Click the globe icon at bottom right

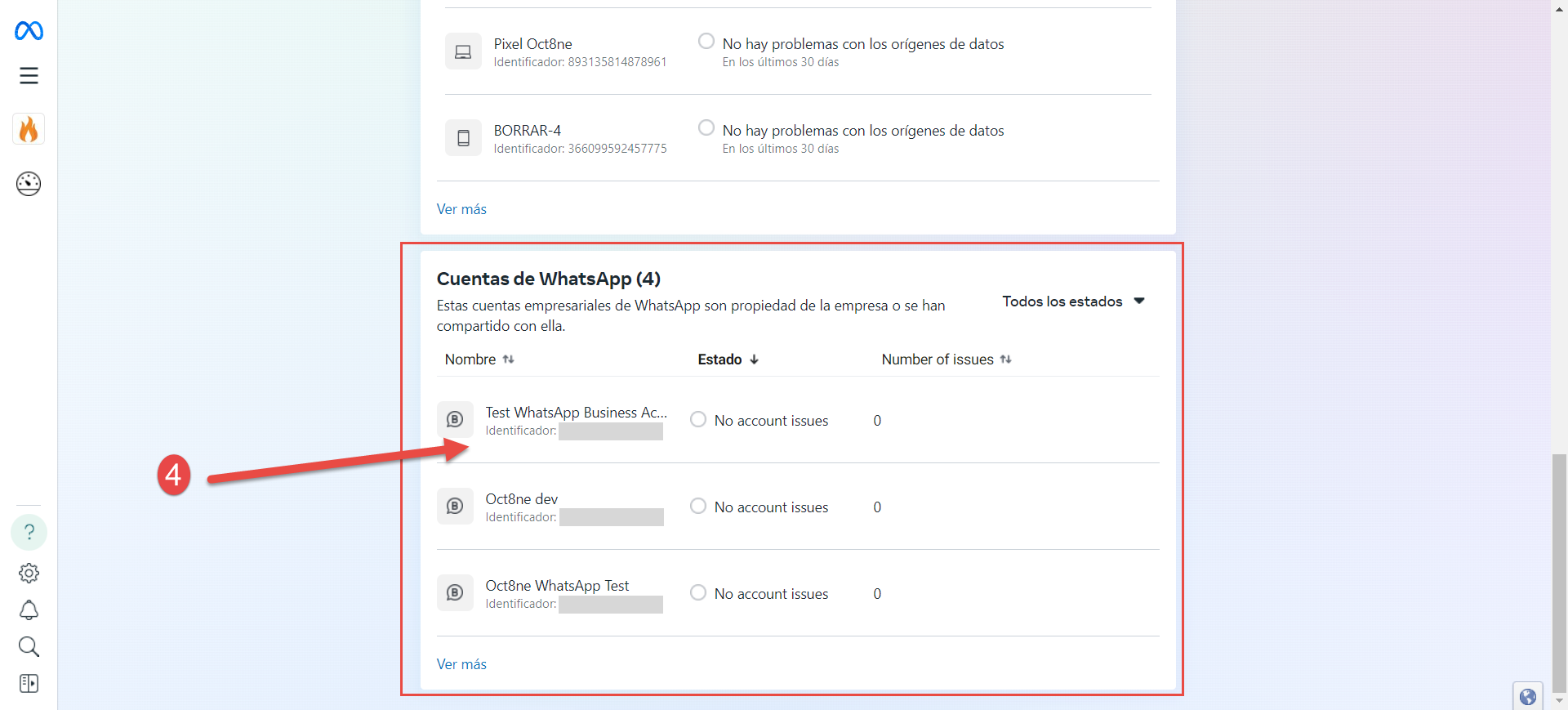click(x=1527, y=697)
